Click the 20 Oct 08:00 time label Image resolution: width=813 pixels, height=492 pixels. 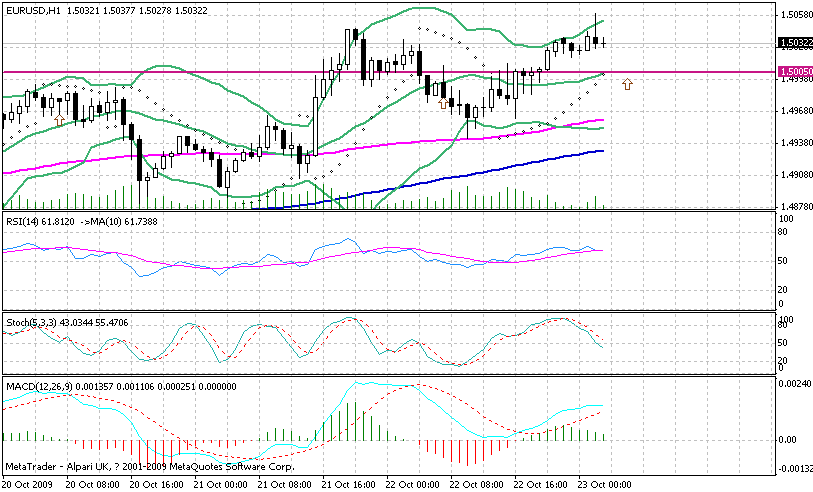[93, 485]
